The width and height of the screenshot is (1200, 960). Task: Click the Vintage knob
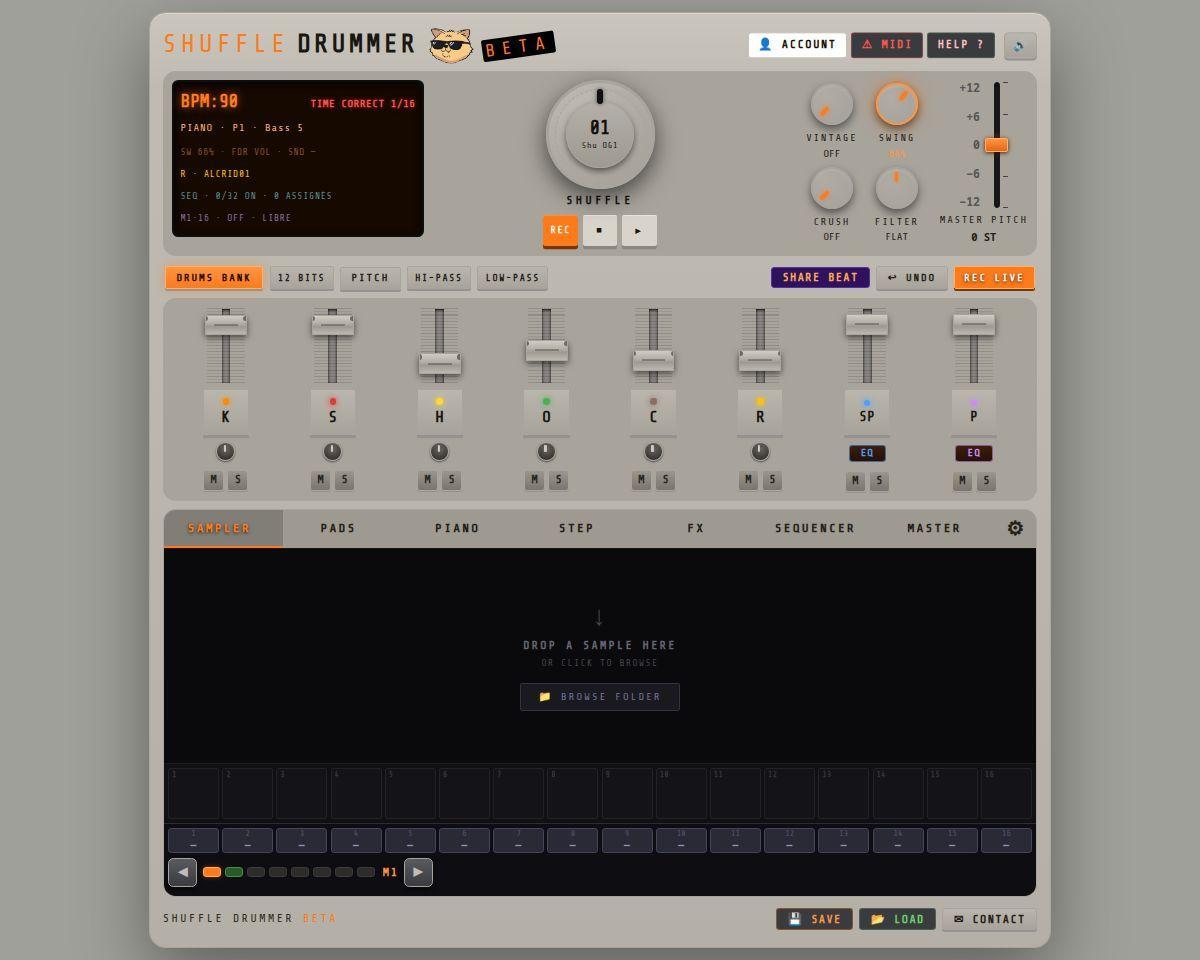click(832, 104)
